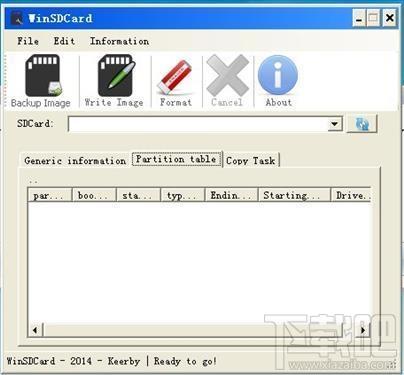Switch to the Generic information tab
This screenshot has height=375, width=404.
click(x=75, y=161)
